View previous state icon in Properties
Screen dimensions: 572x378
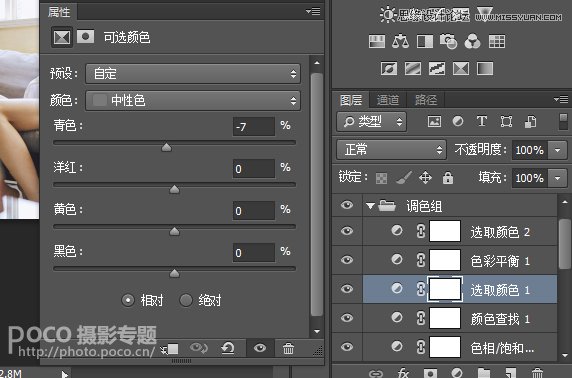click(198, 348)
